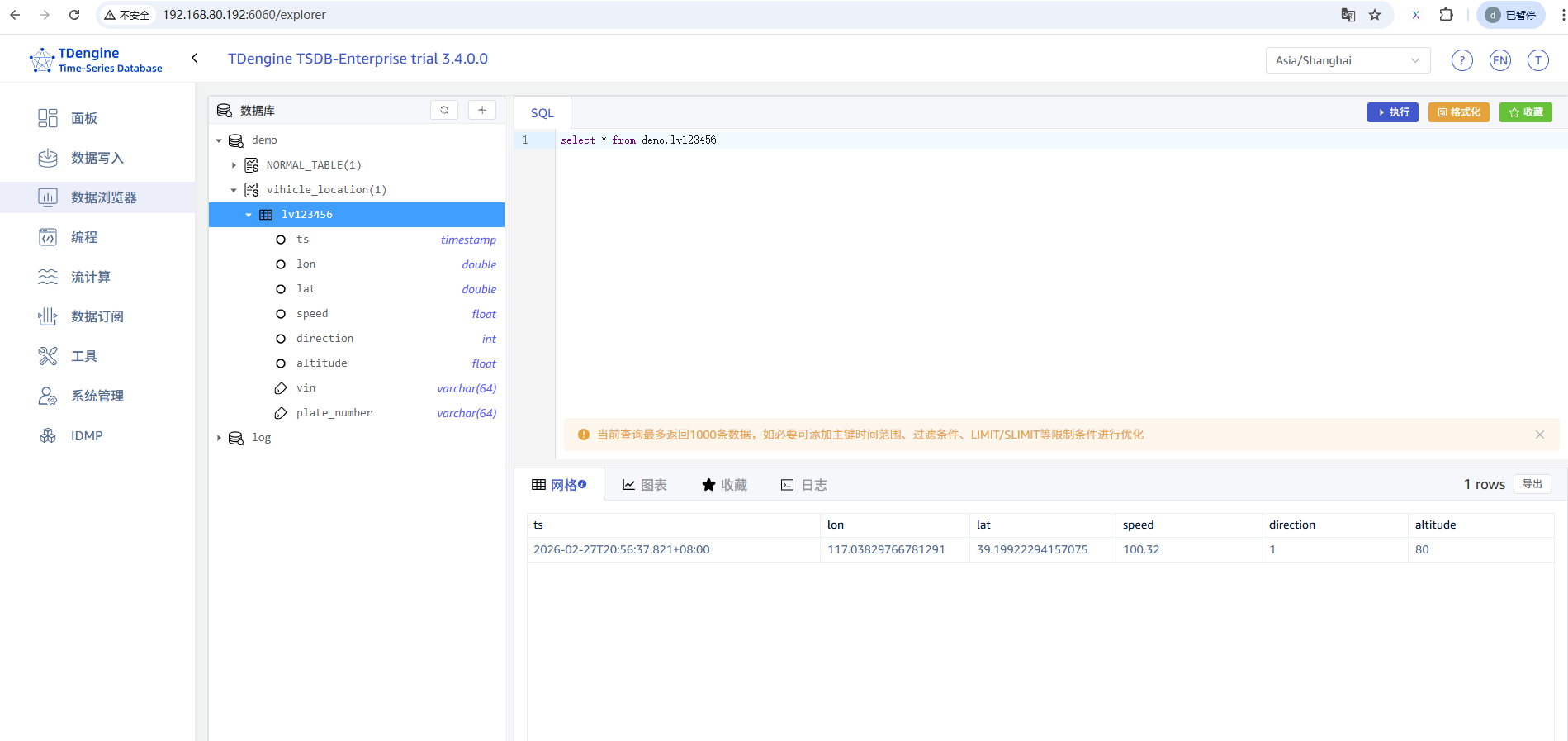
Task: Open 流计算 stream computing in sidebar
Action: [x=90, y=277]
